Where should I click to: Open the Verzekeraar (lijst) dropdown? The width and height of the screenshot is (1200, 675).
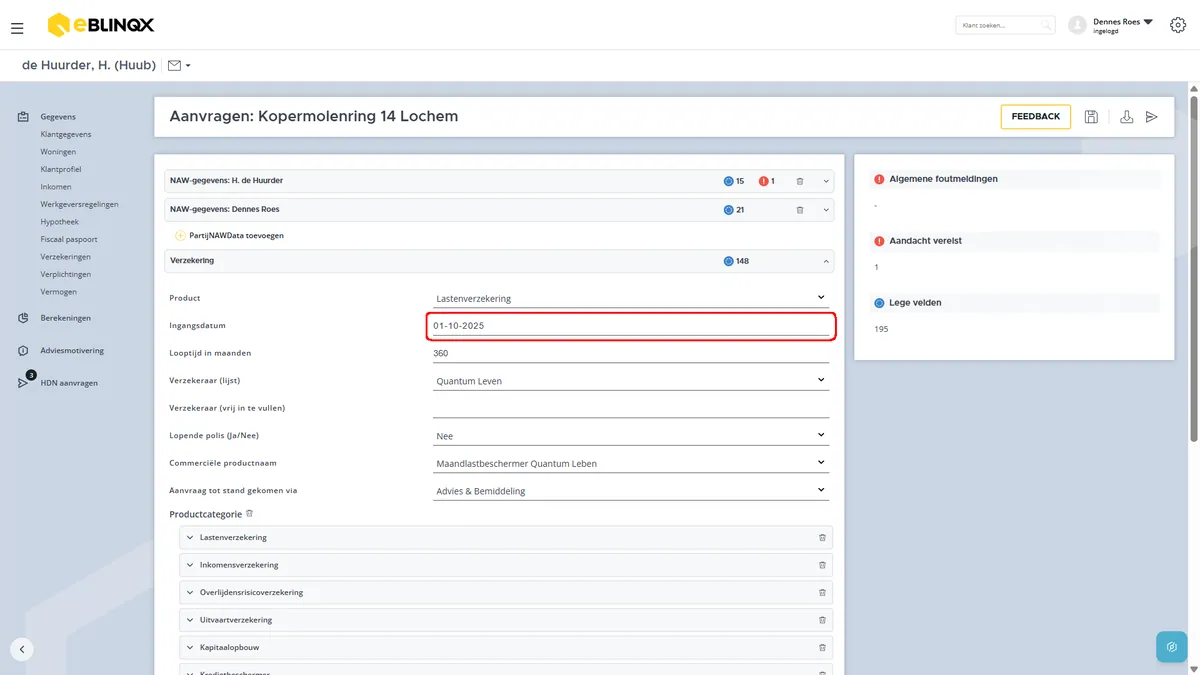631,381
